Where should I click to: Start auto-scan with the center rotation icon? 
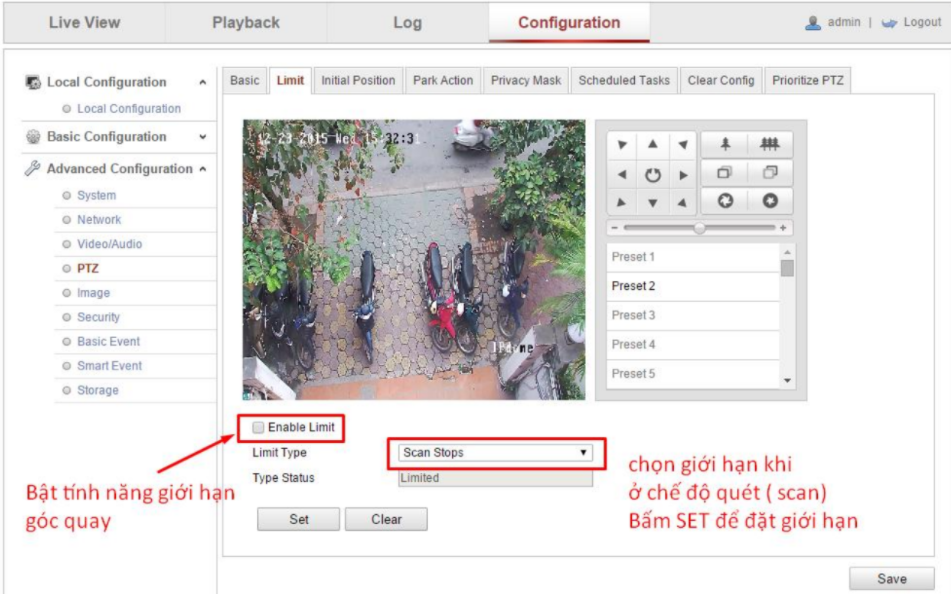pos(654,173)
